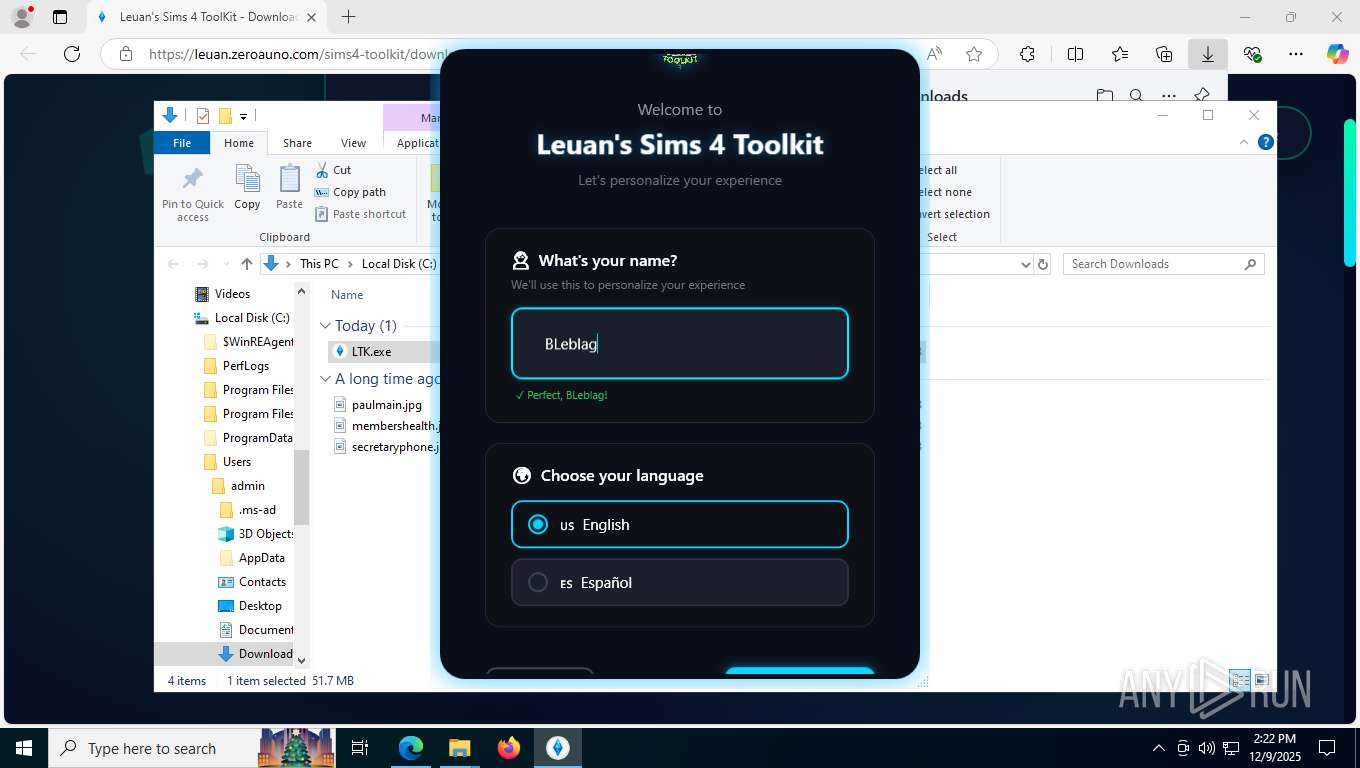Screen dimensions: 1360x768
Task: Switch to Share ribbon tab in Explorer
Action: tap(297, 143)
